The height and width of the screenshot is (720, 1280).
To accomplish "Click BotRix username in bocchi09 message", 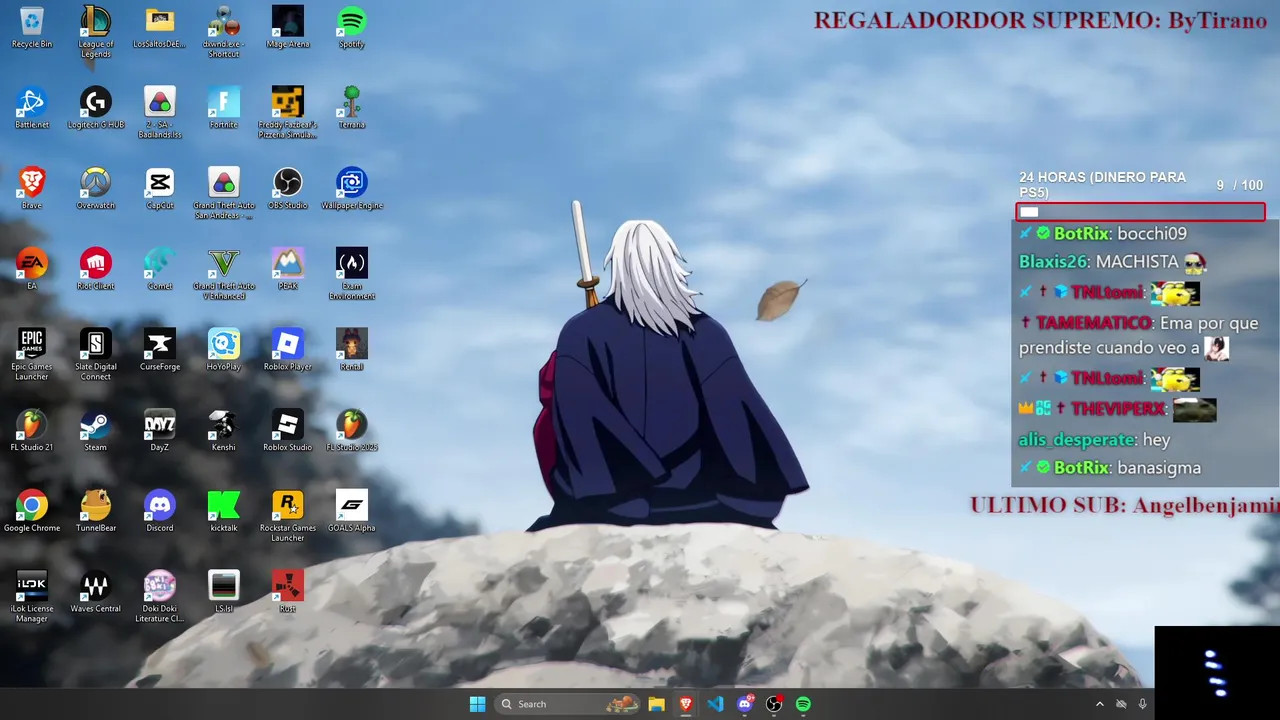I will tap(1081, 233).
